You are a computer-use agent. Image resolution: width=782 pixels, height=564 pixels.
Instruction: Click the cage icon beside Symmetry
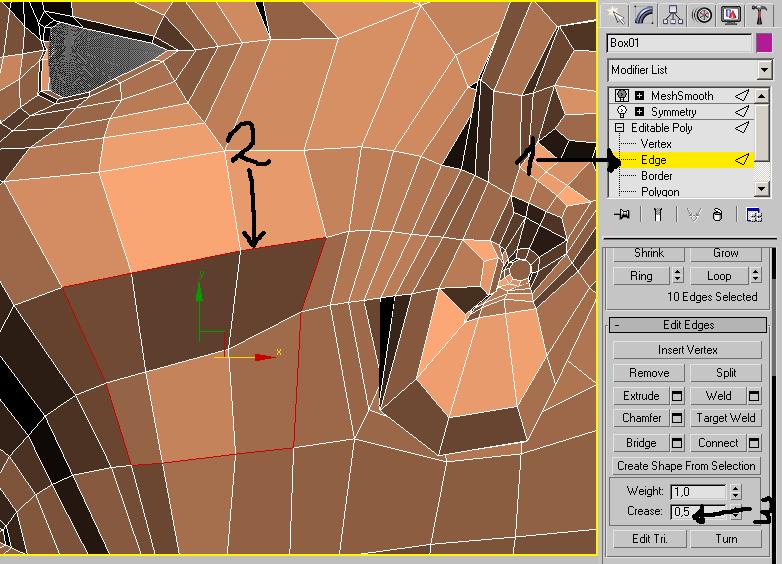pyautogui.click(x=742, y=111)
